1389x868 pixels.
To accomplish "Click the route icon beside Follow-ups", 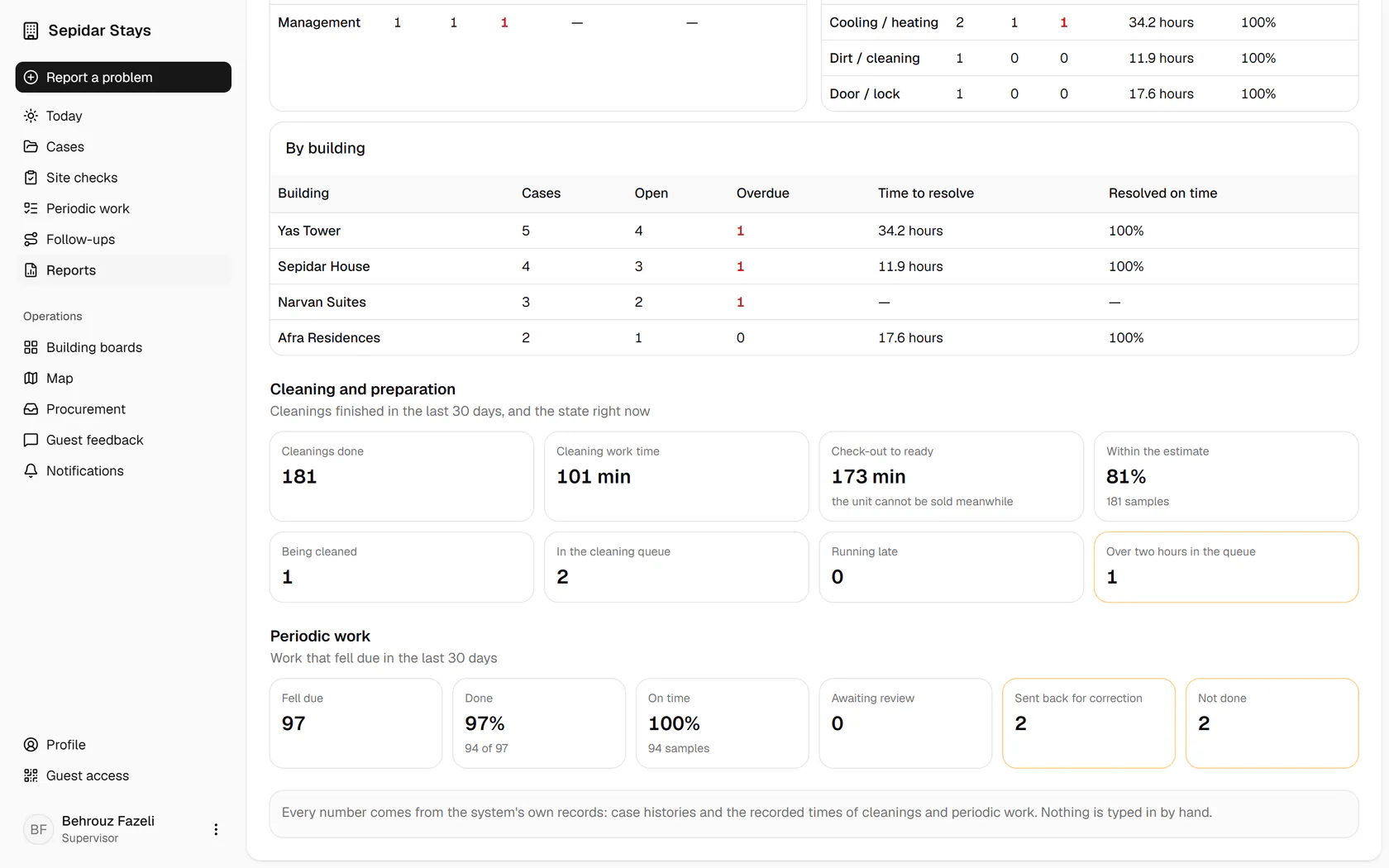I will (x=31, y=239).
